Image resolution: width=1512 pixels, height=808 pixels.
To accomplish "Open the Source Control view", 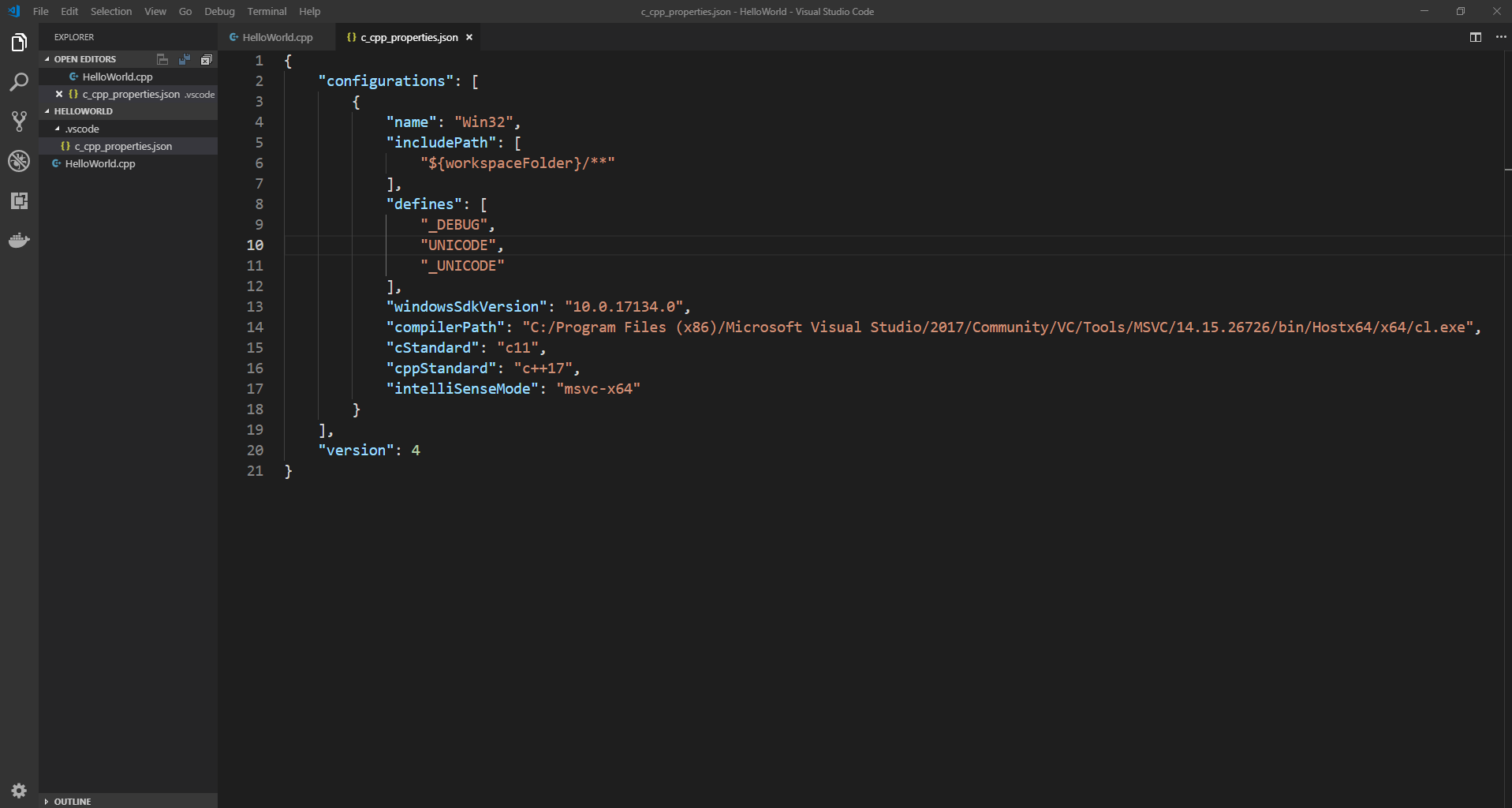I will (19, 122).
